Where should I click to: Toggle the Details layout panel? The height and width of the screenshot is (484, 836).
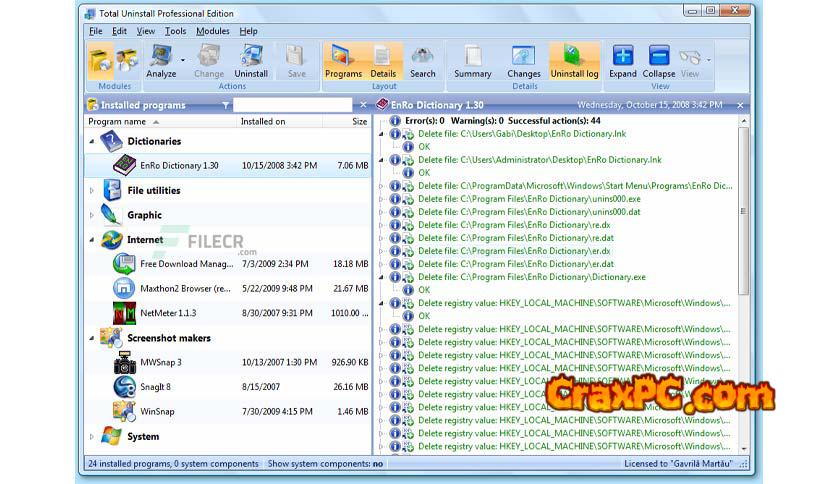(x=383, y=61)
